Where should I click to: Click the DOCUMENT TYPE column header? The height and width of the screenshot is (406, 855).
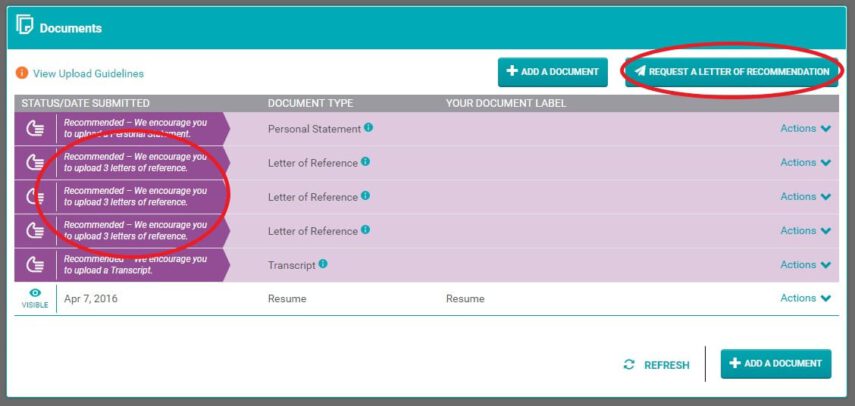[x=310, y=103]
